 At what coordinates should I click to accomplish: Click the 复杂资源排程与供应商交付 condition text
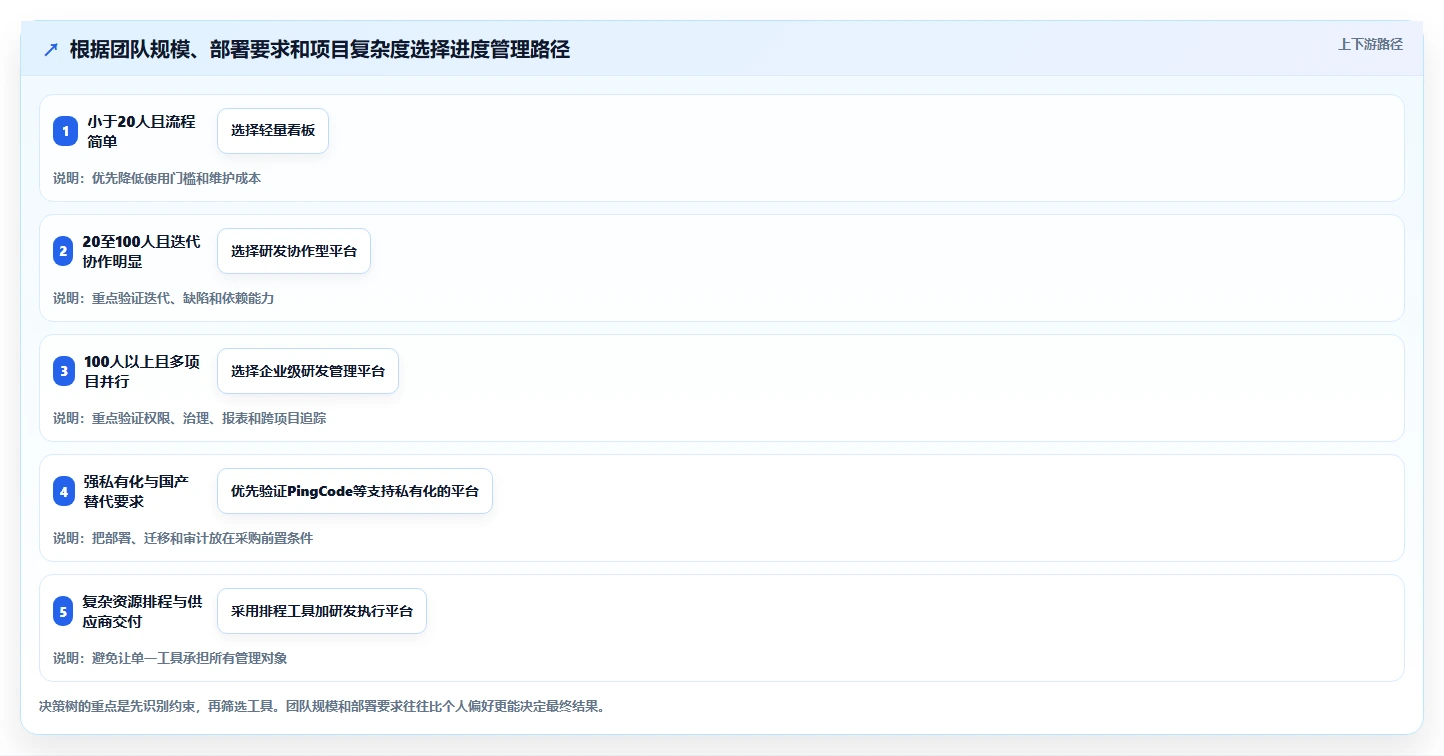point(142,611)
